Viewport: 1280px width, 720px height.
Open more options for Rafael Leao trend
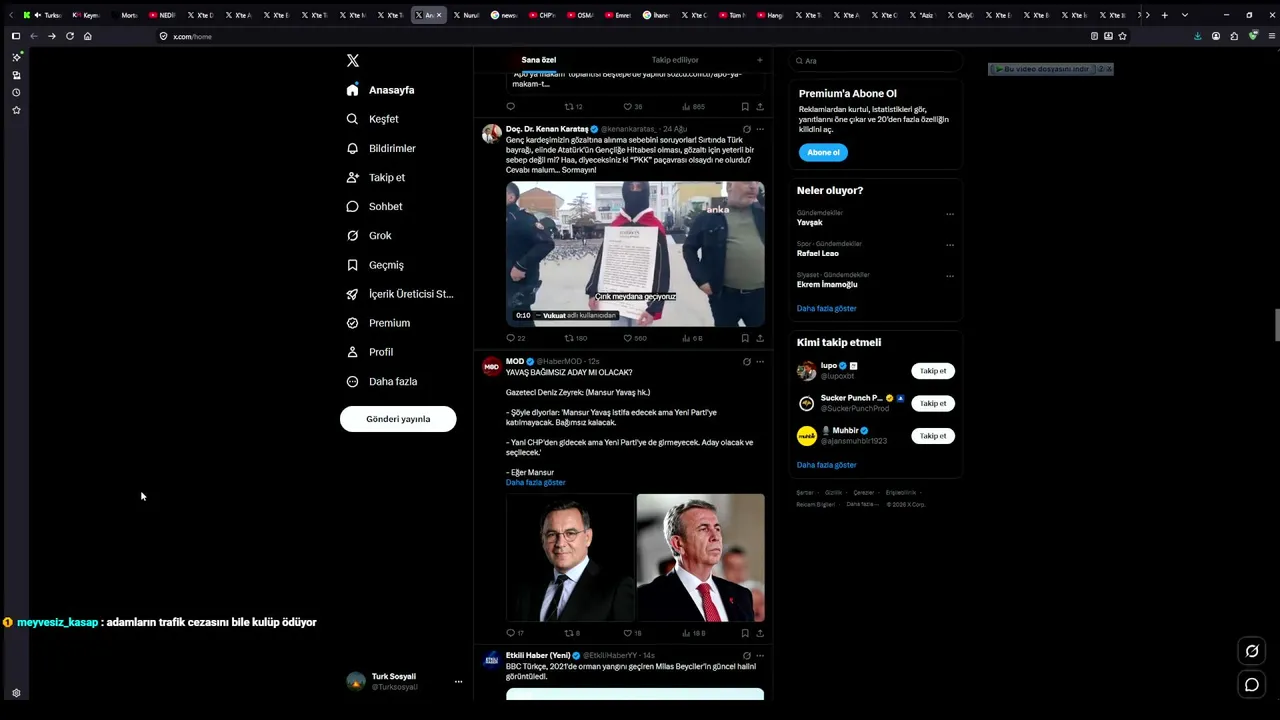tap(950, 245)
